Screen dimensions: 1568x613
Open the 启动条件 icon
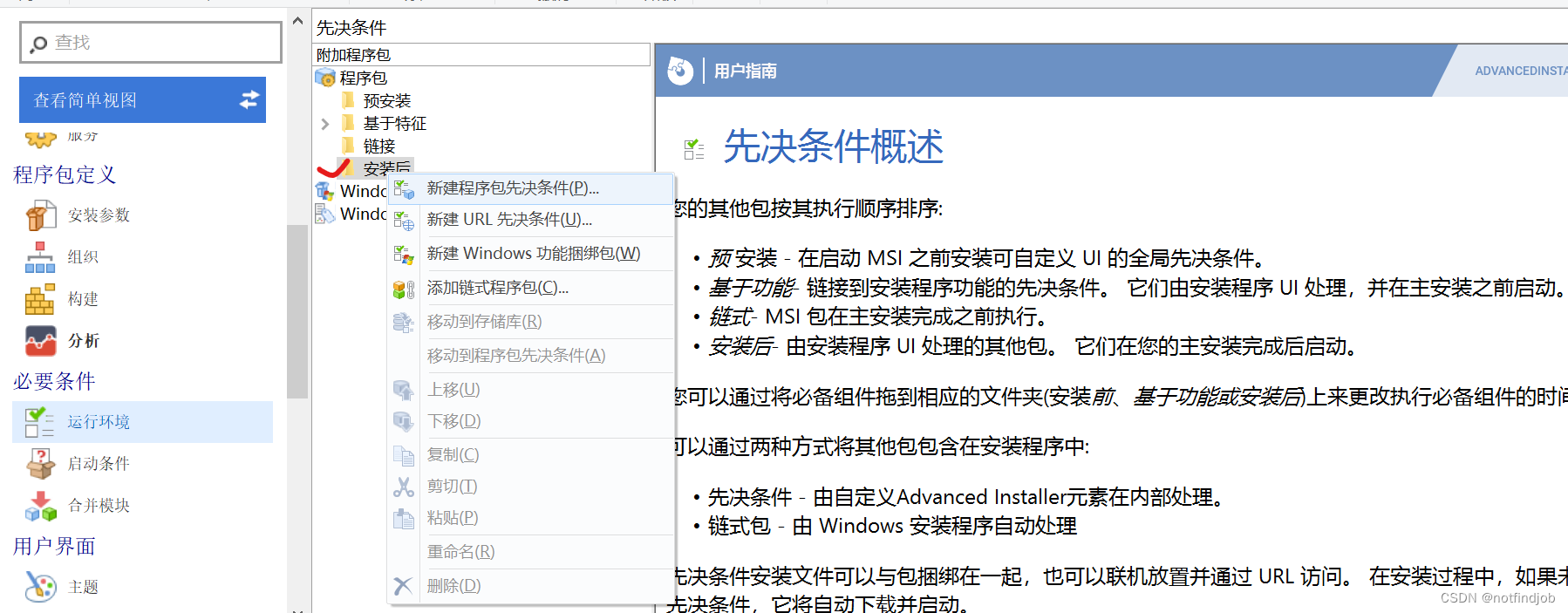pyautogui.click(x=40, y=464)
